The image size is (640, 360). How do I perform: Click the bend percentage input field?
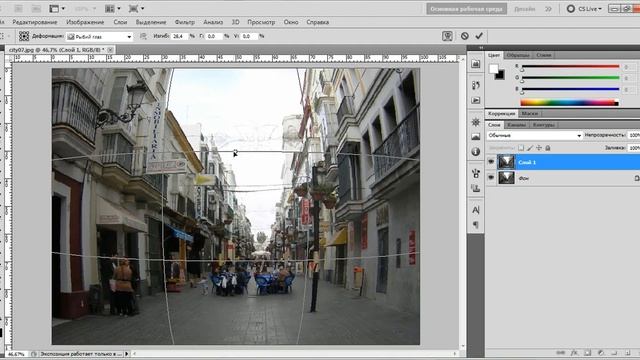pos(179,36)
